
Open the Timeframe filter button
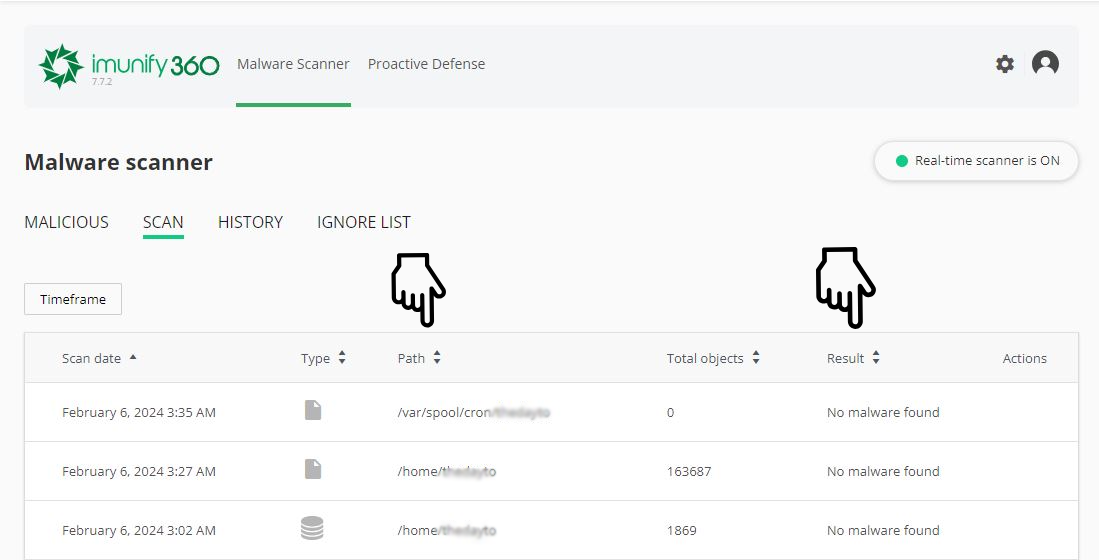click(73, 299)
